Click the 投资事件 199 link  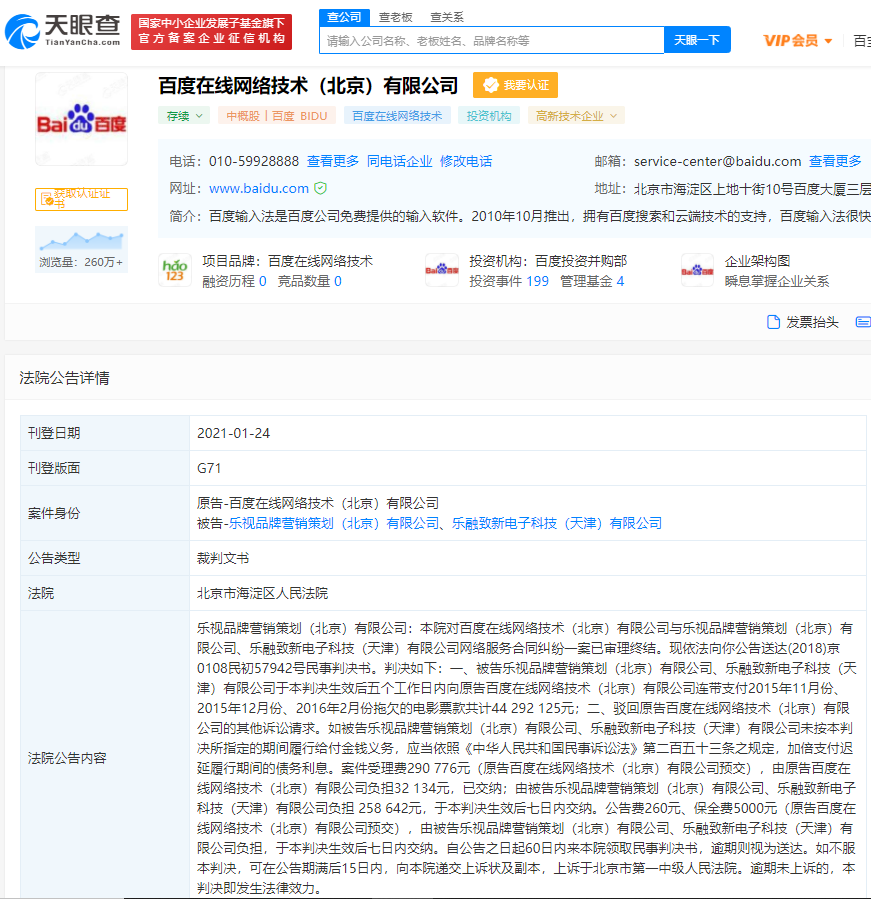coord(509,282)
